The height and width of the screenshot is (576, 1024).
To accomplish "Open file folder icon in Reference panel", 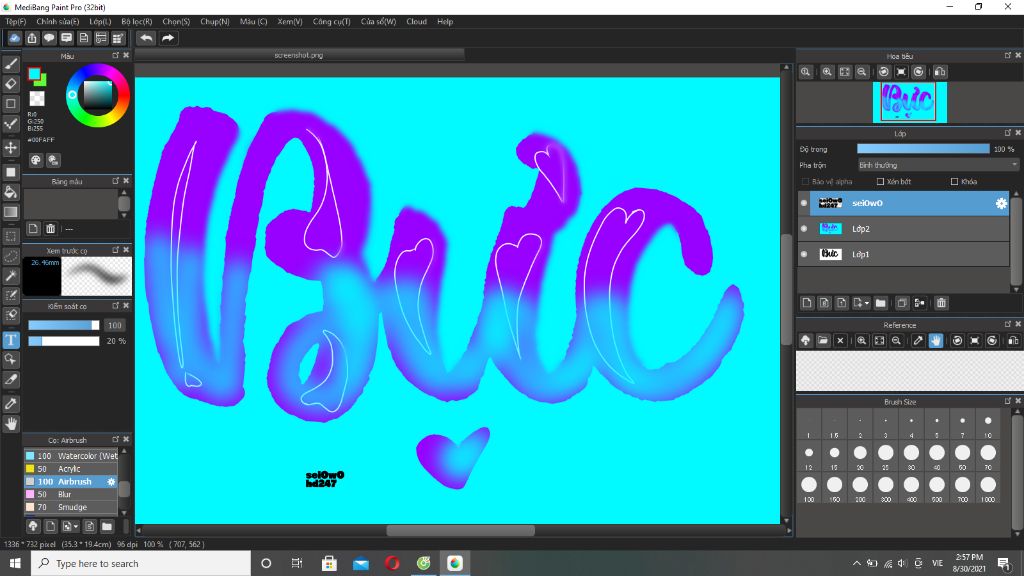I will click(x=823, y=340).
